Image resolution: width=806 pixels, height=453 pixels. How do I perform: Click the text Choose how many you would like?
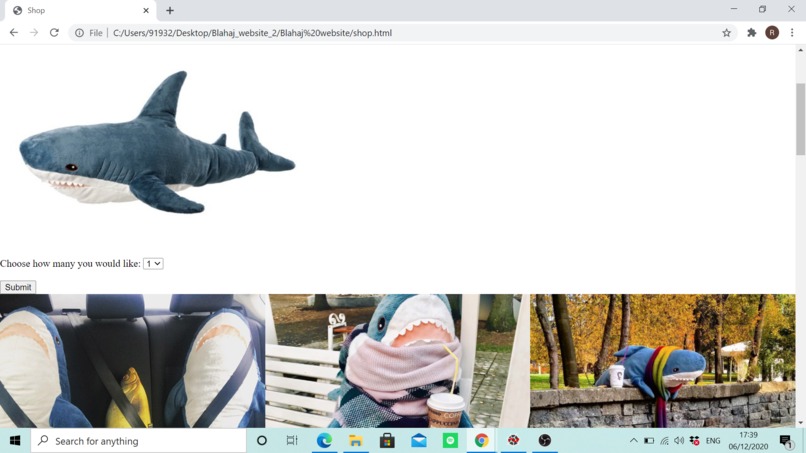tap(70, 264)
